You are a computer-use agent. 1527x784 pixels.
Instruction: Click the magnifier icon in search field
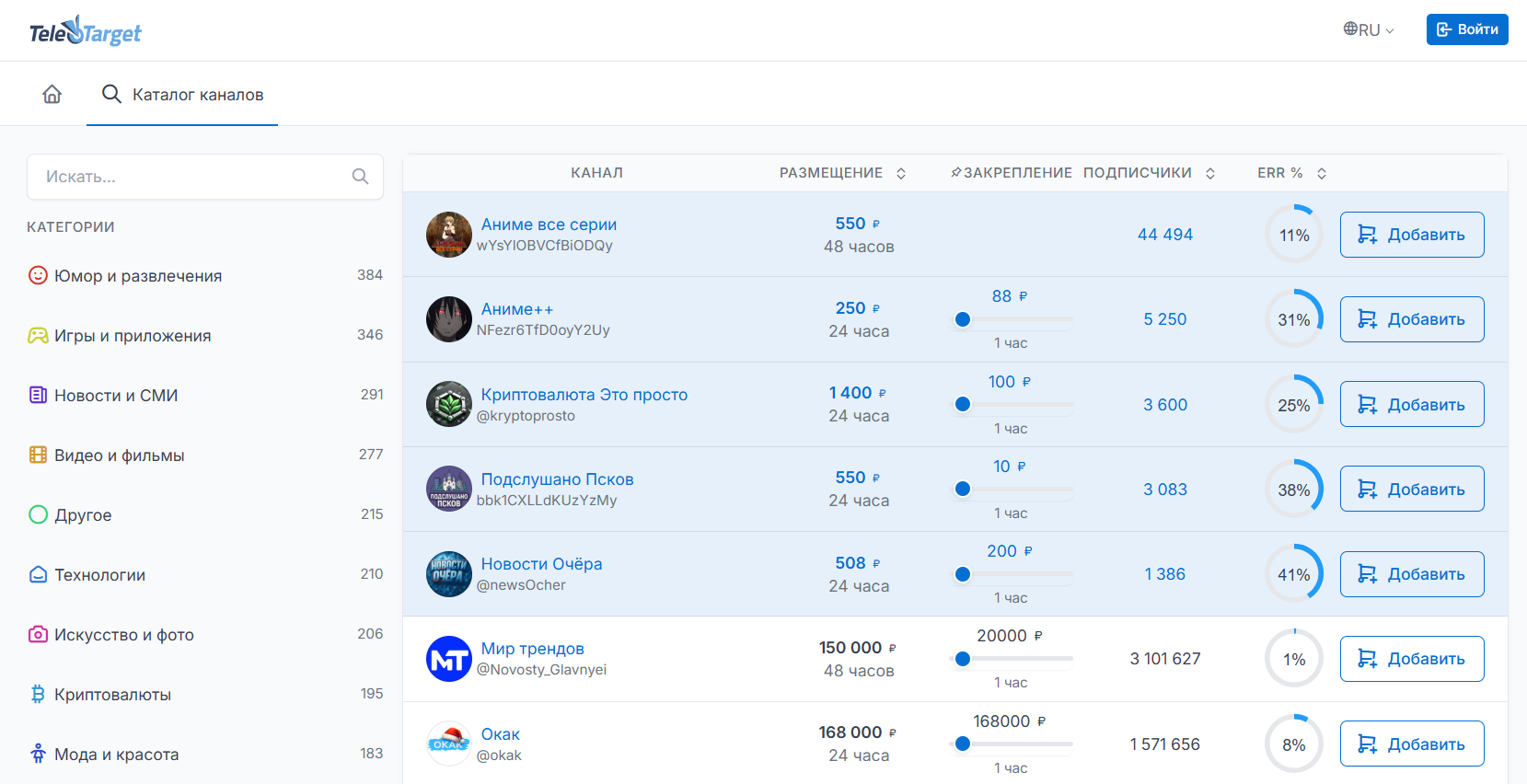360,177
